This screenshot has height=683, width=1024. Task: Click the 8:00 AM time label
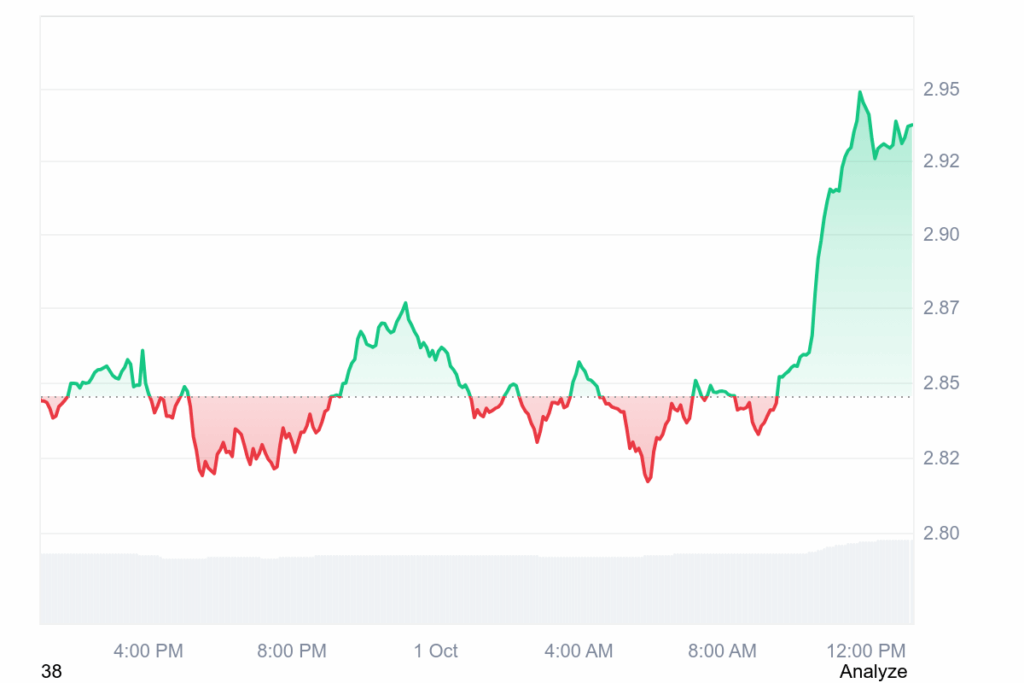(723, 651)
